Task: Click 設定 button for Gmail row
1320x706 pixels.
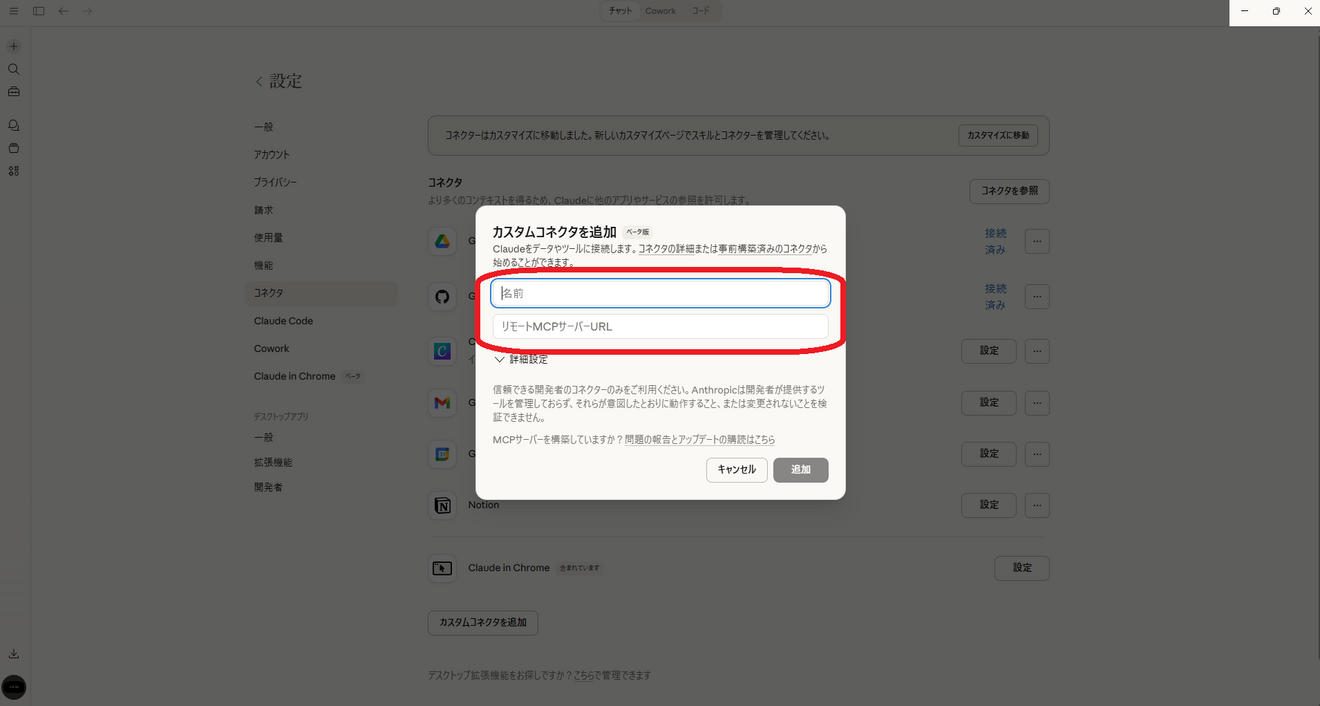Action: tap(989, 403)
